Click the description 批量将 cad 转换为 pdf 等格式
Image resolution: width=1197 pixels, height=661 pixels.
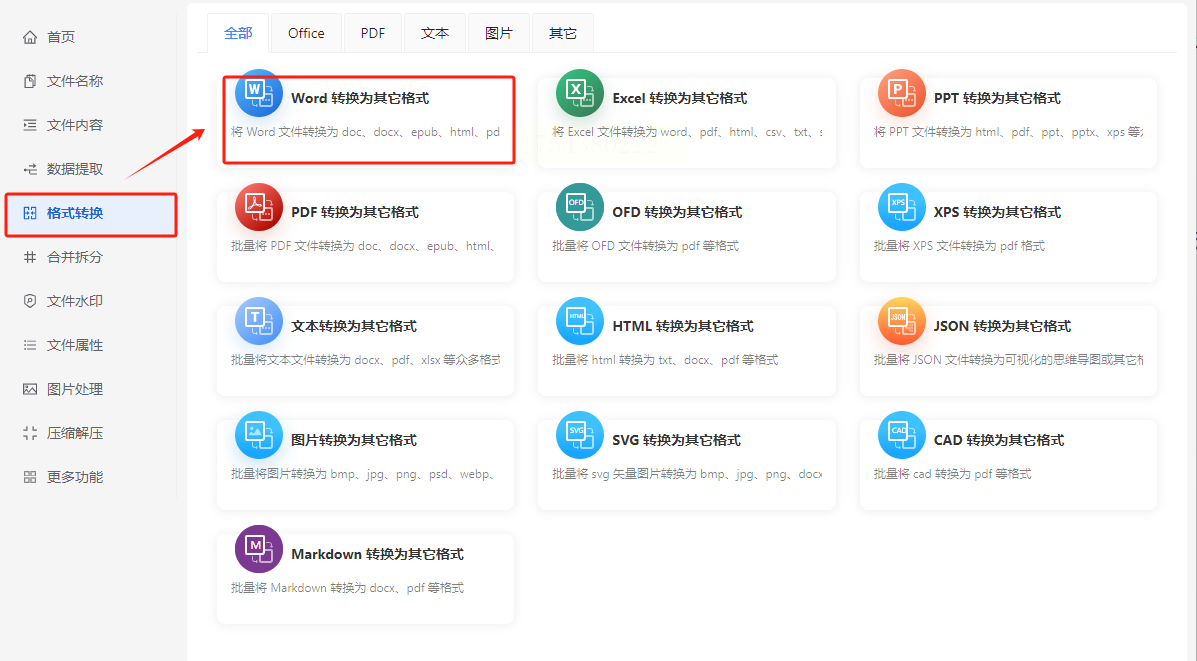point(952,474)
